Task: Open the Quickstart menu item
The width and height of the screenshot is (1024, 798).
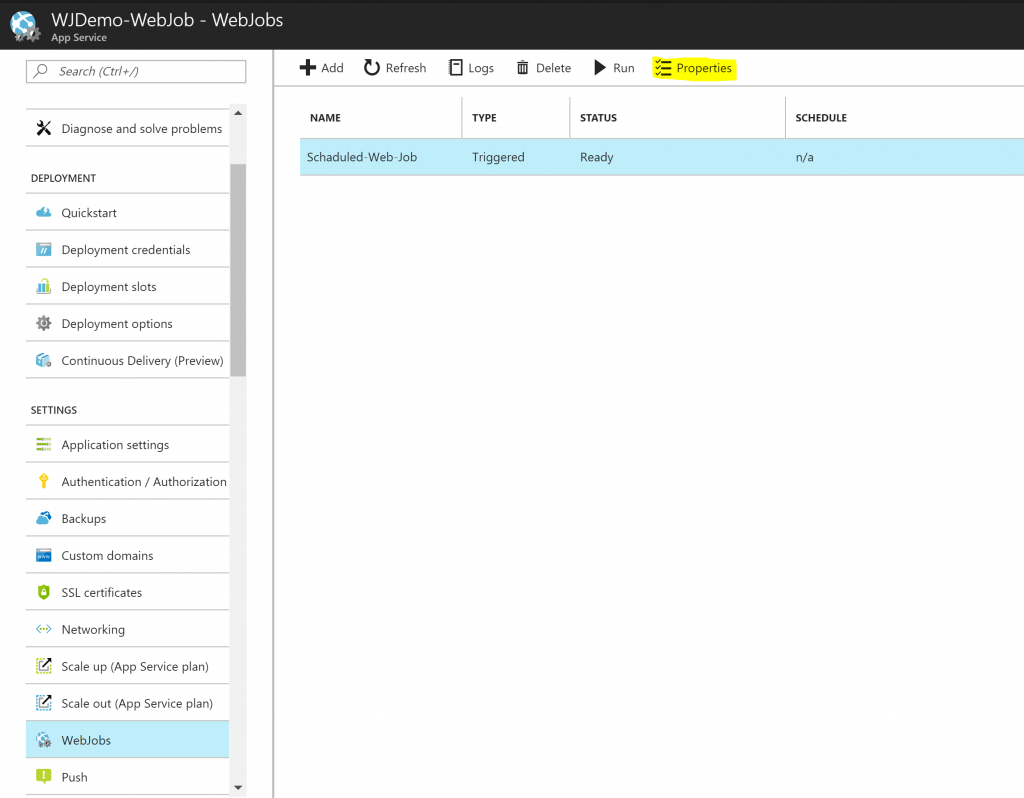Action: (127, 212)
